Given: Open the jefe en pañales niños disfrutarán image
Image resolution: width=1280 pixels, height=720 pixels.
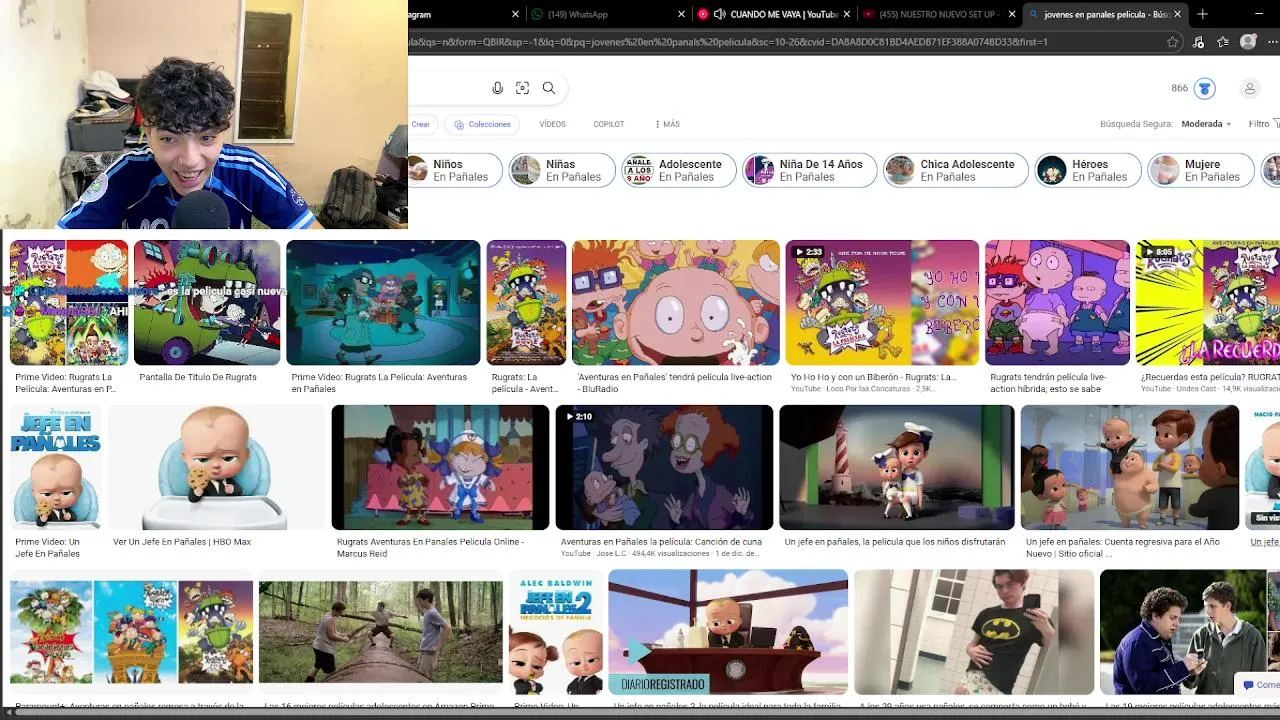Looking at the screenshot, I should (x=897, y=467).
